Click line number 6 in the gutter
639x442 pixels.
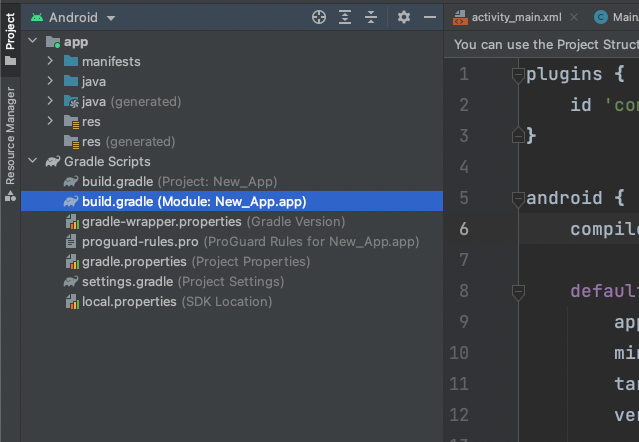(x=464, y=229)
